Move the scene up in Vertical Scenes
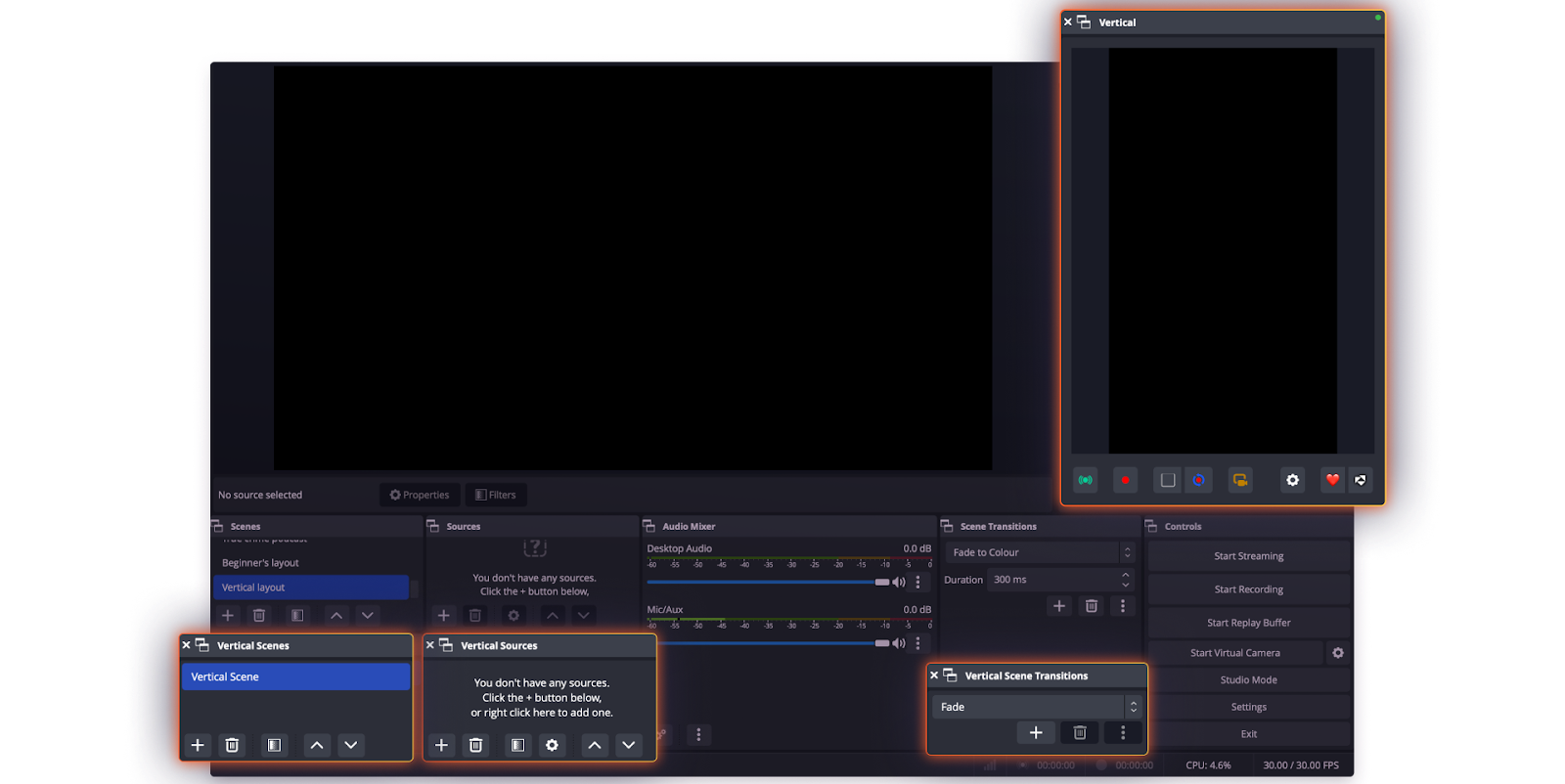This screenshot has width=1565, height=784. pyautogui.click(x=317, y=745)
